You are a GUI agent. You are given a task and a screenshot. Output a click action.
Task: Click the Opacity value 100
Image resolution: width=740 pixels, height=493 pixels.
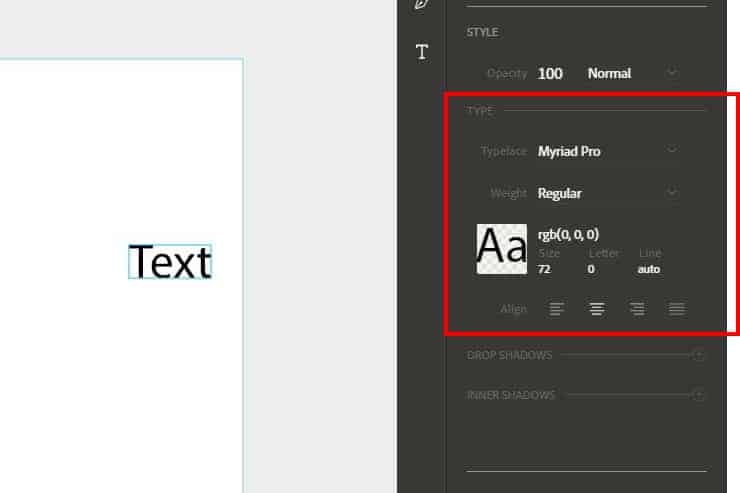[550, 73]
